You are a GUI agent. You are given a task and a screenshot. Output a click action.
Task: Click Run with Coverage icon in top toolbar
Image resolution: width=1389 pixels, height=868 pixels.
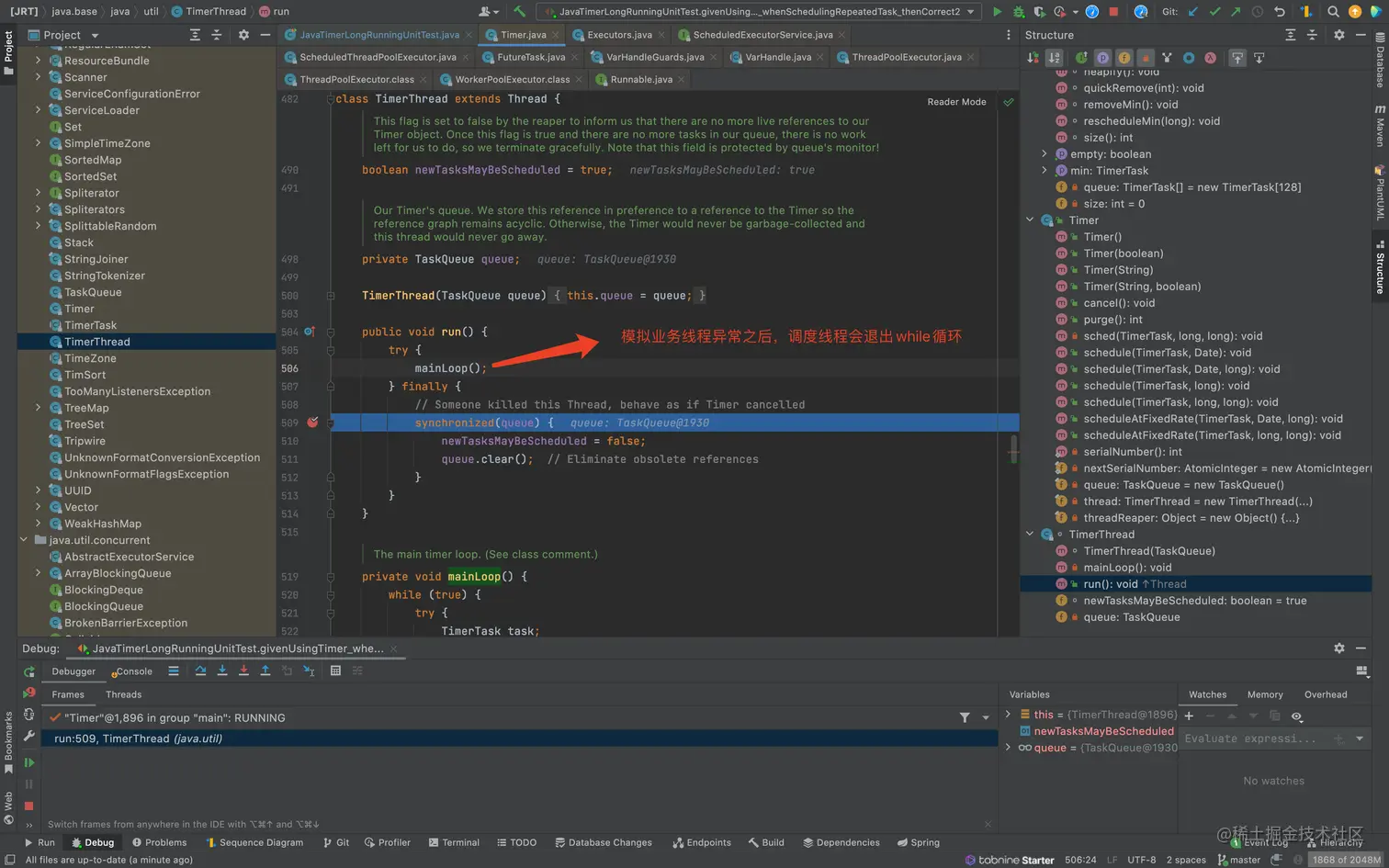pyautogui.click(x=1039, y=12)
